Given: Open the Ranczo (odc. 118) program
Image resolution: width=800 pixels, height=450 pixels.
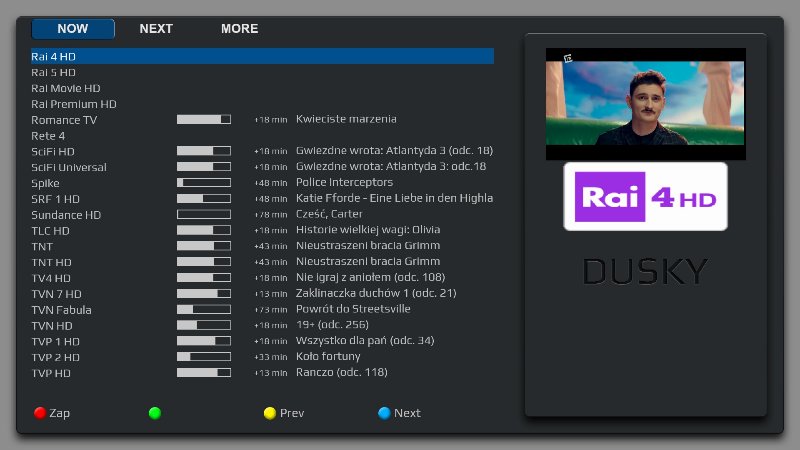Looking at the screenshot, I should click(x=341, y=373).
